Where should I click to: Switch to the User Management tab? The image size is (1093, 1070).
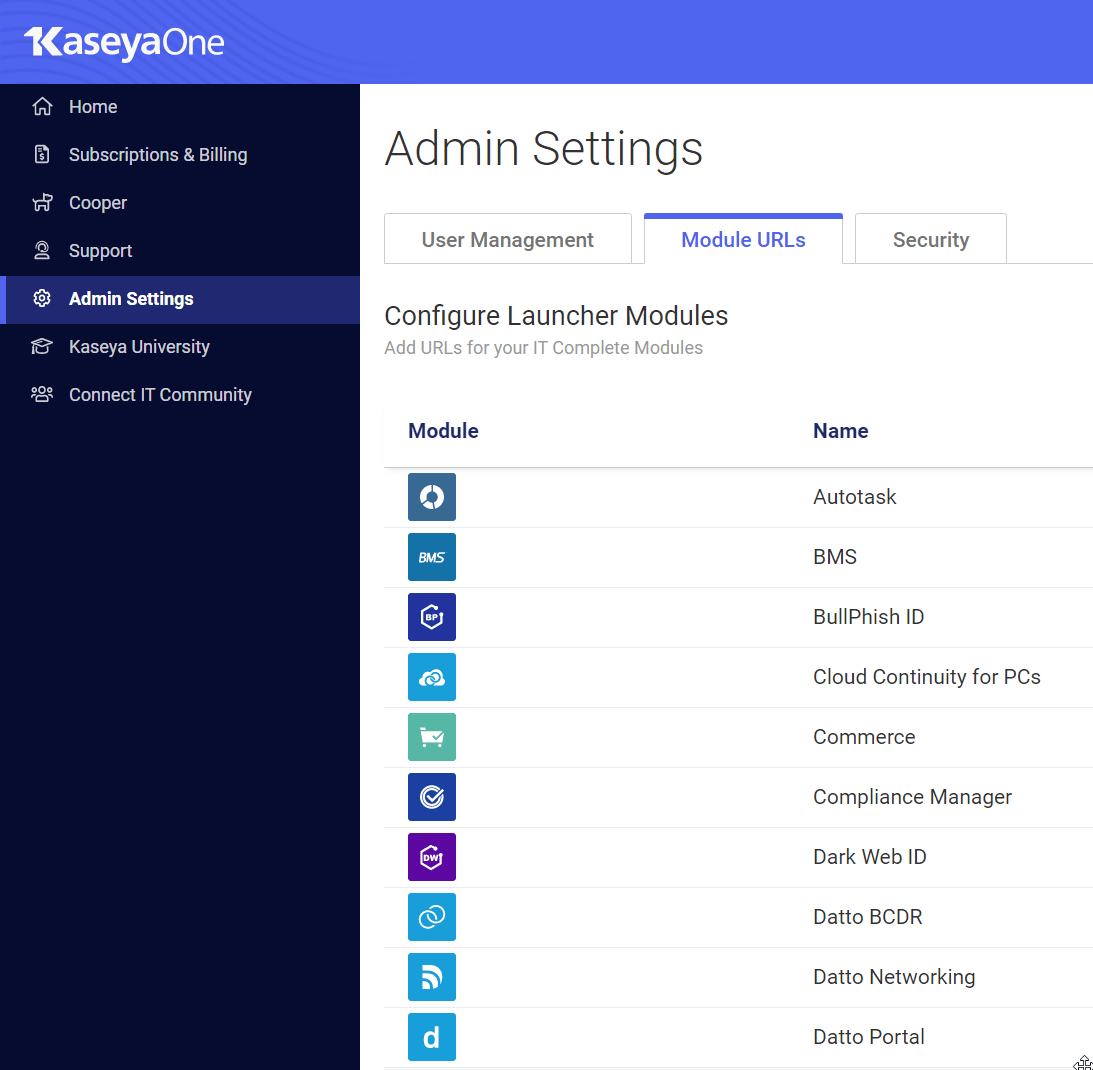click(x=507, y=239)
